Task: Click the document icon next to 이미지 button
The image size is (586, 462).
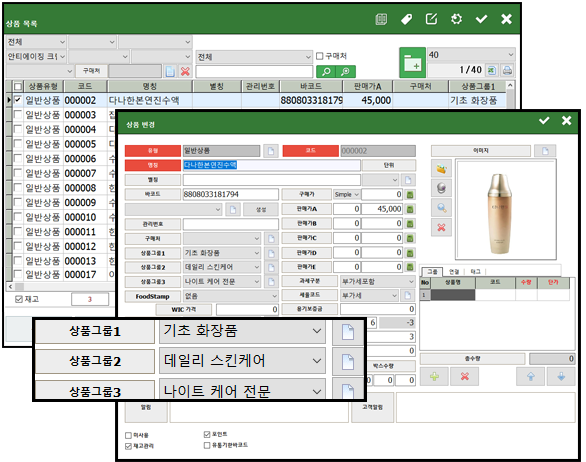Action: [x=545, y=151]
